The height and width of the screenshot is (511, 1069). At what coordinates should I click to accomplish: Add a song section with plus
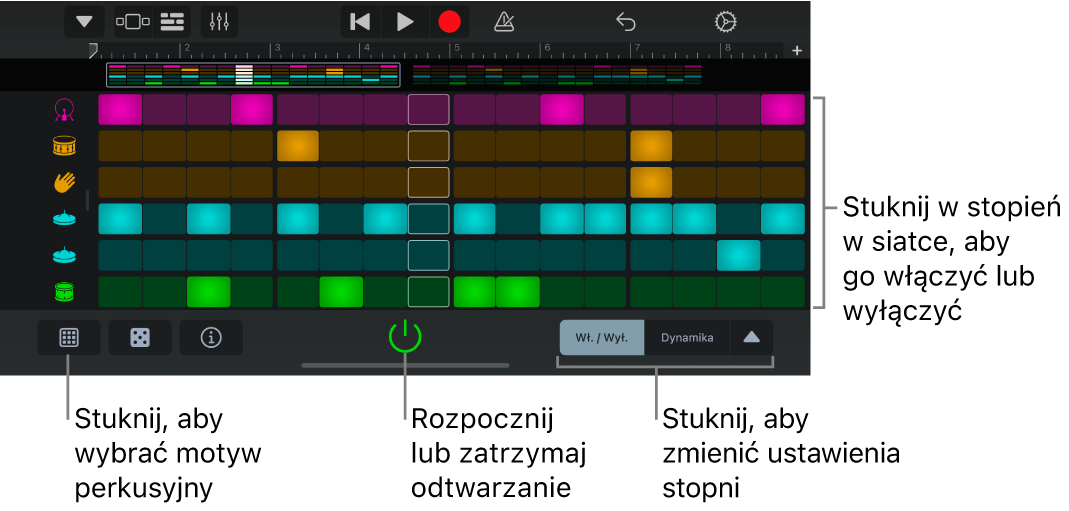797,50
